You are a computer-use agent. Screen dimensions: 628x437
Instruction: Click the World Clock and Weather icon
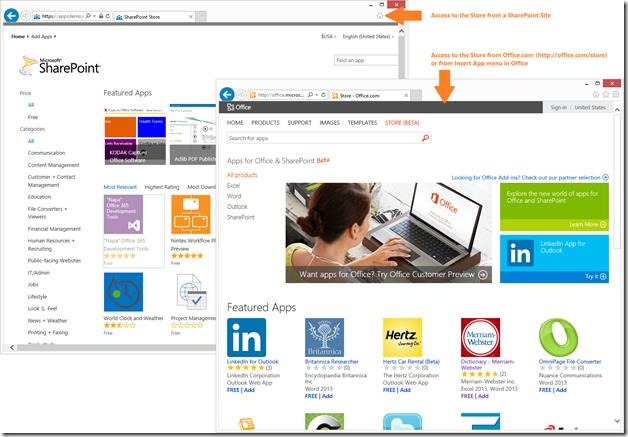pyautogui.click(x=123, y=292)
